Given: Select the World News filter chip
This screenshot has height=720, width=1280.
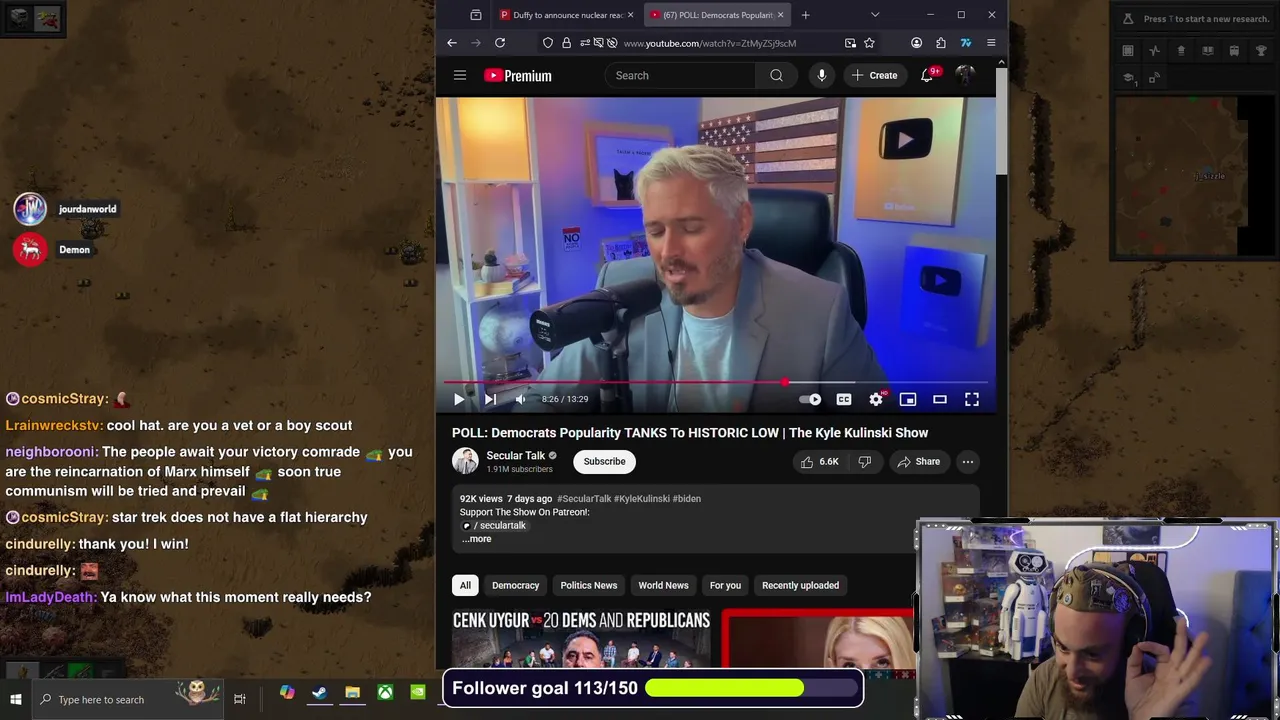Looking at the screenshot, I should [x=664, y=585].
